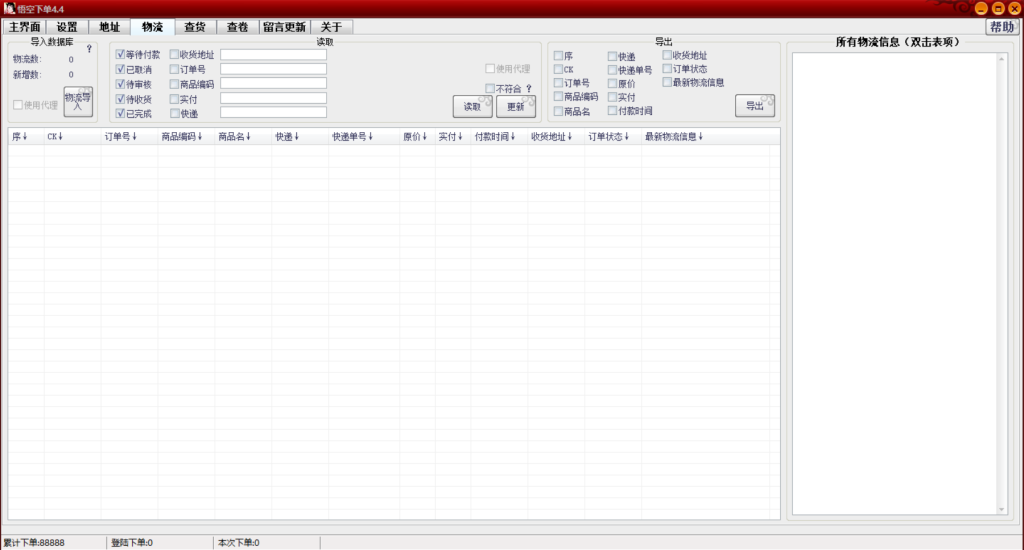Click the 读取 read button
1024x550 pixels.
click(472, 106)
